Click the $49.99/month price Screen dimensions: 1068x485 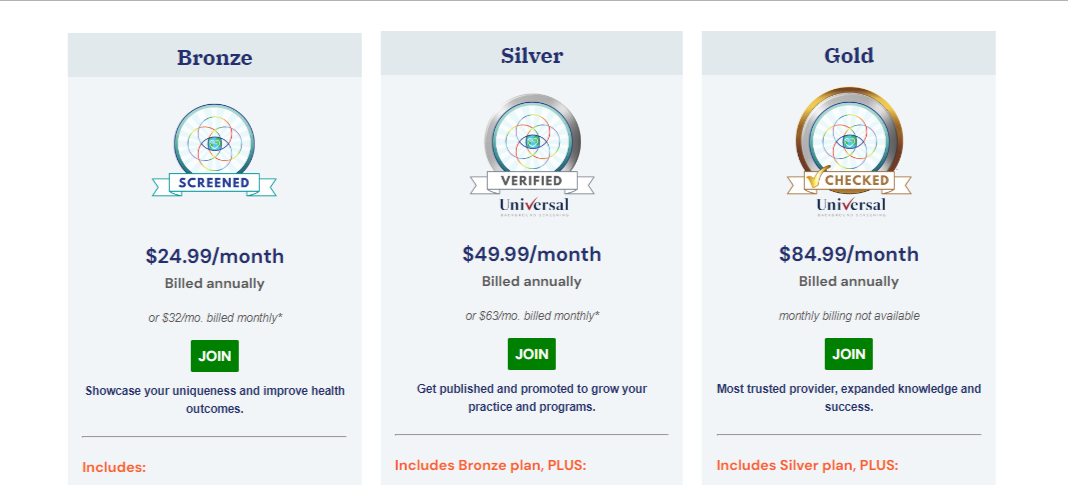pos(532,254)
